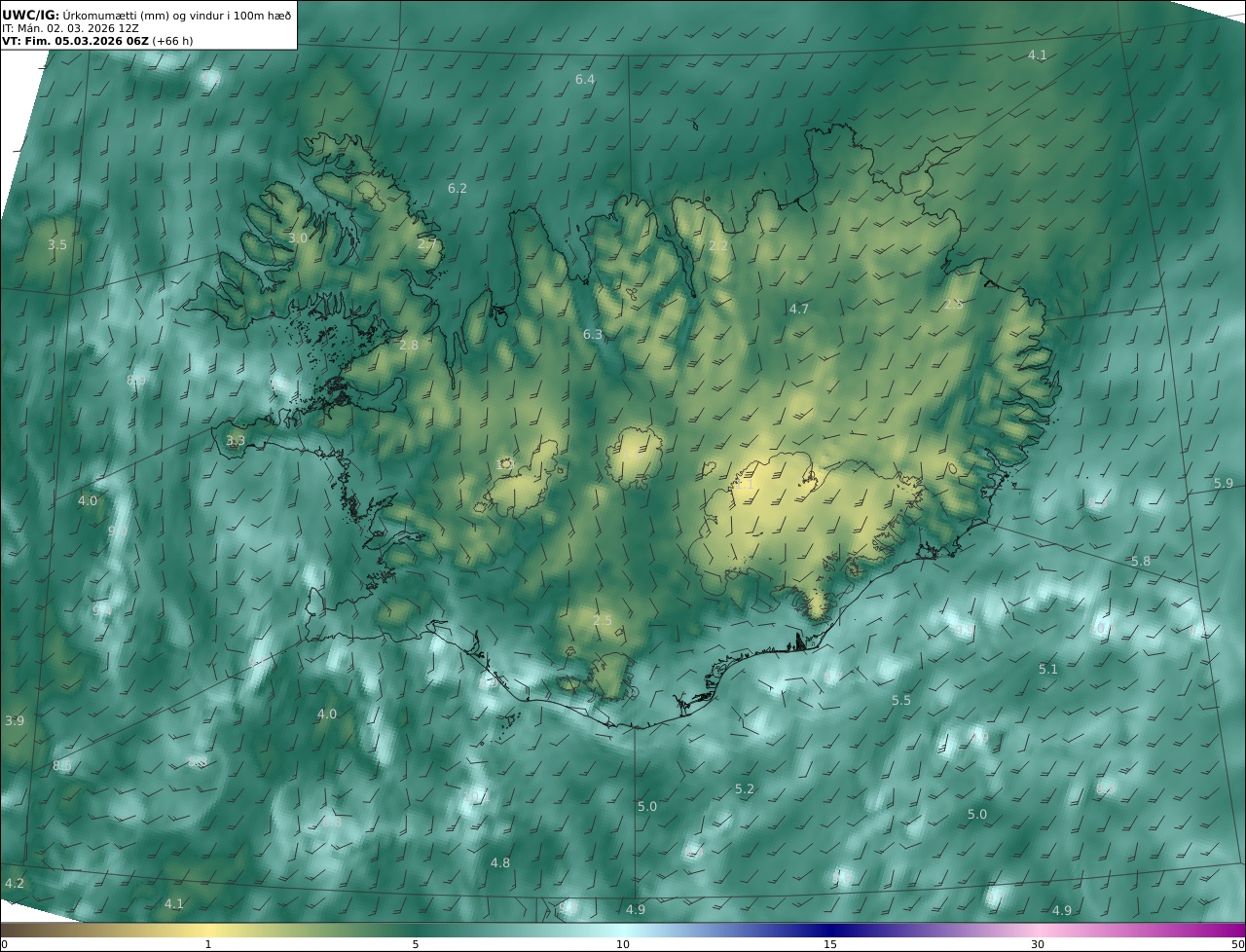This screenshot has width=1246, height=952.
Task: Click the 10 tick label on color scale
Action: coord(623,944)
